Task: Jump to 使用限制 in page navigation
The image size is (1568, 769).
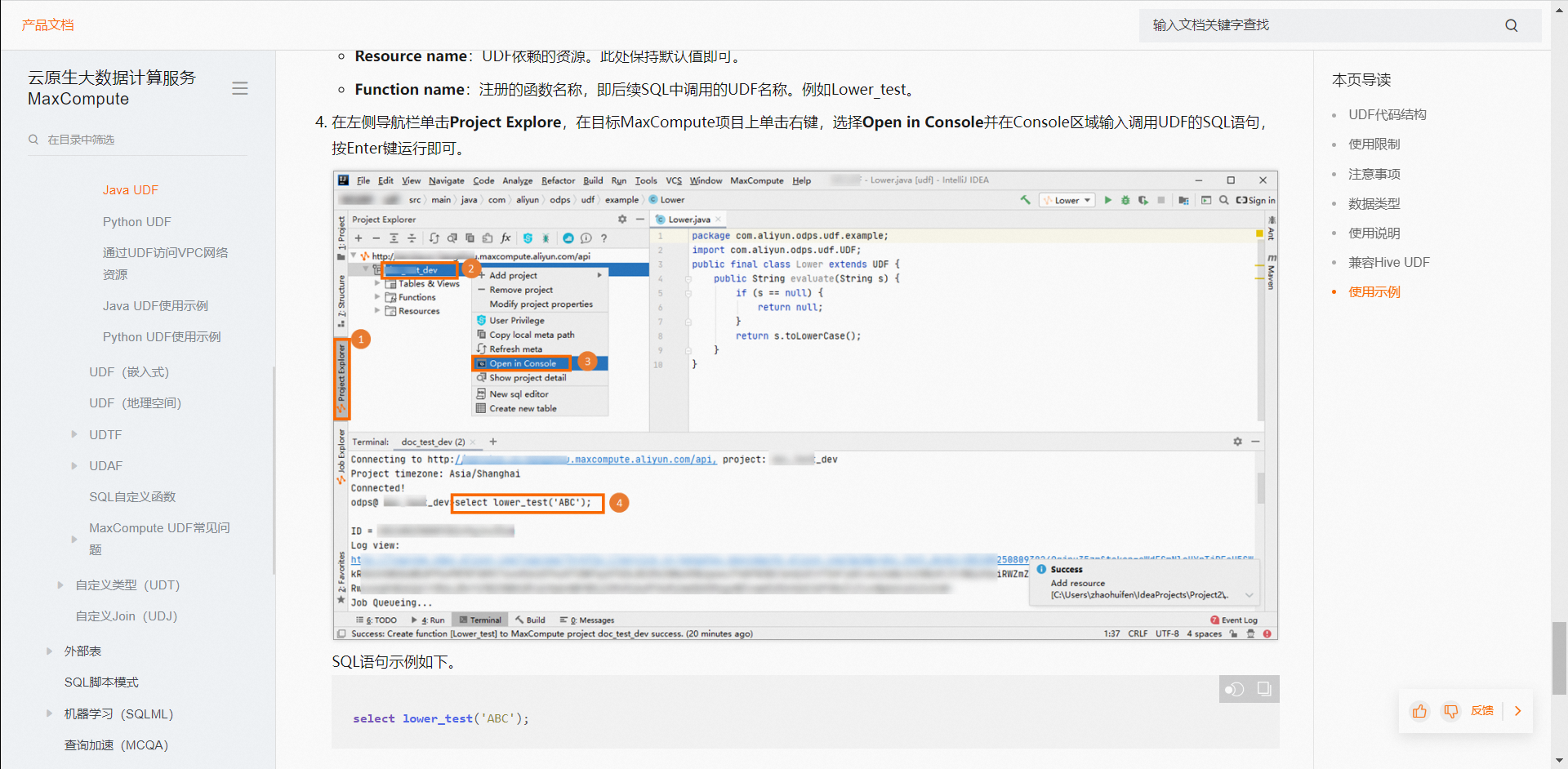Action: click(x=1374, y=144)
